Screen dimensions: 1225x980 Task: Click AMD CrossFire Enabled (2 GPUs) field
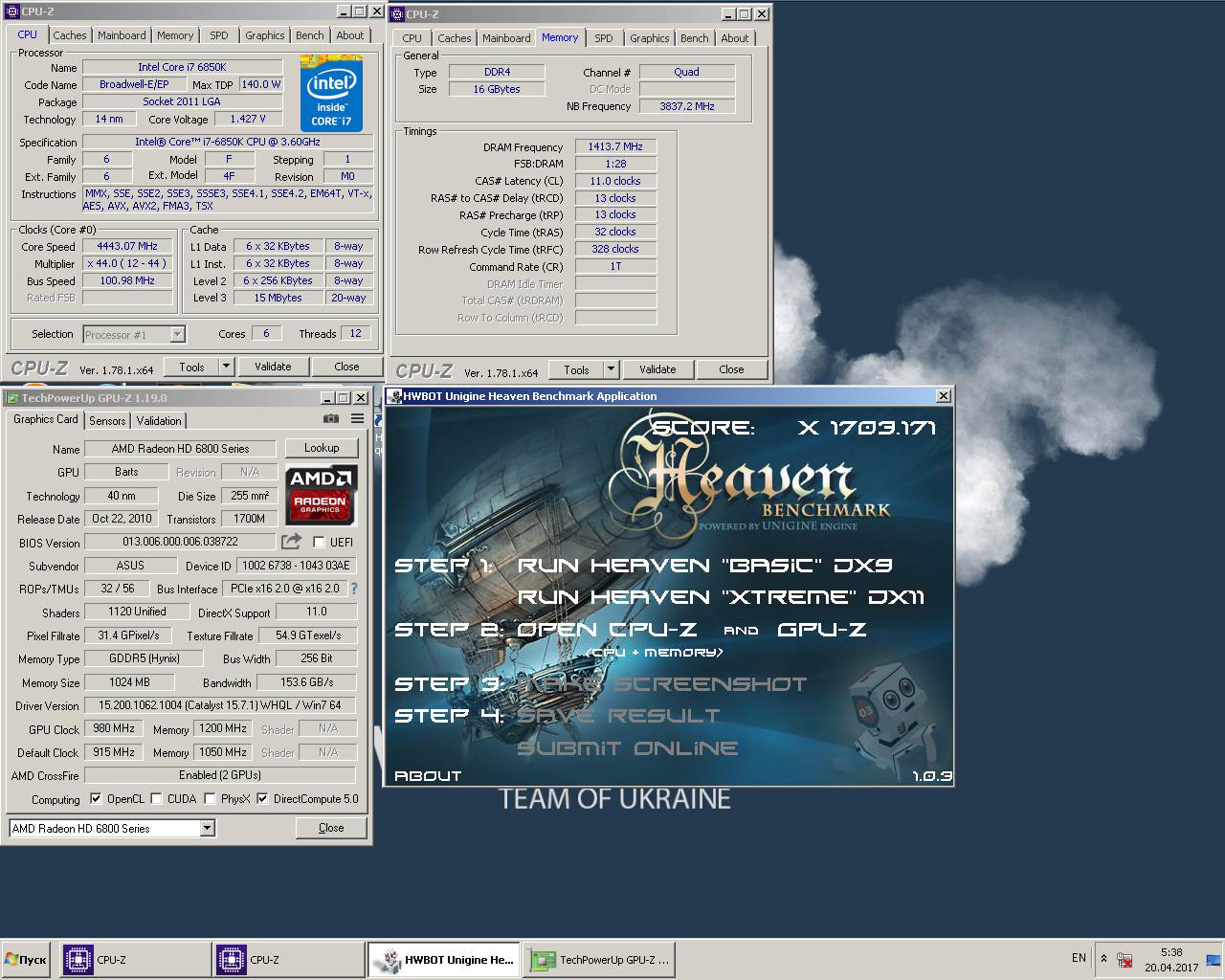click(220, 775)
